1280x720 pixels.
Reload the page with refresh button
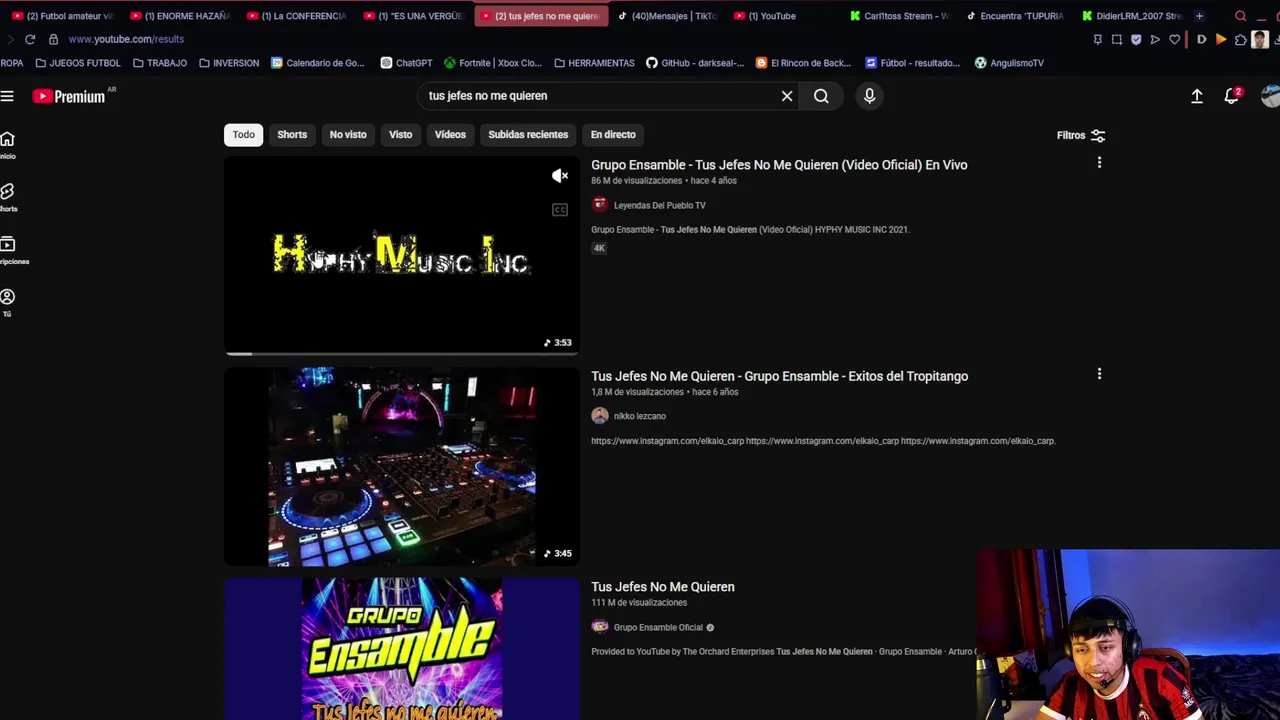tap(30, 39)
